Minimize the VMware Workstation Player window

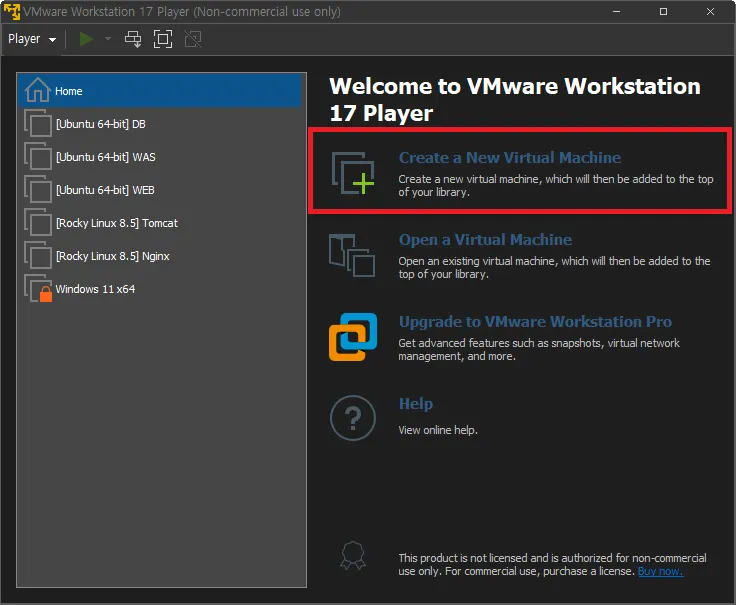(616, 12)
